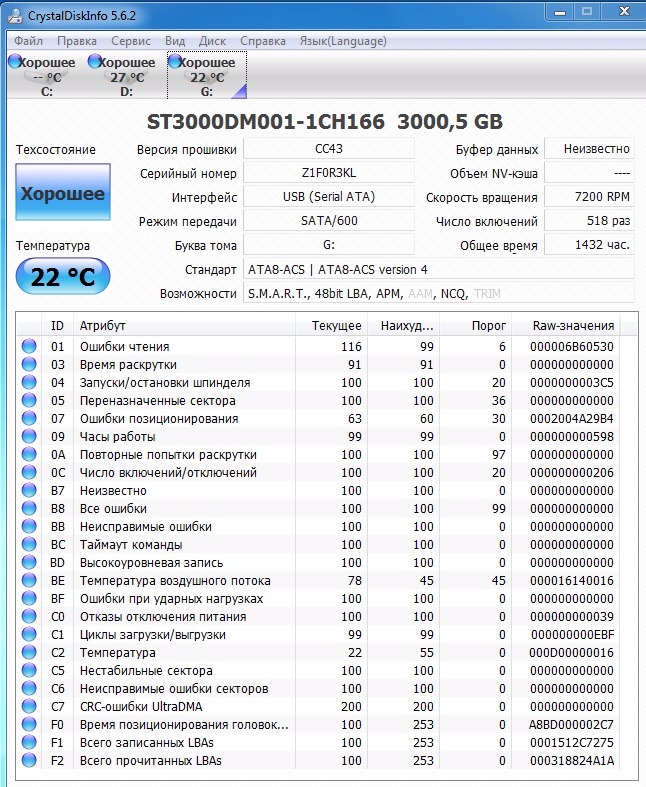Click status icon for Ошибки при ударных нагрузках

(x=29, y=598)
